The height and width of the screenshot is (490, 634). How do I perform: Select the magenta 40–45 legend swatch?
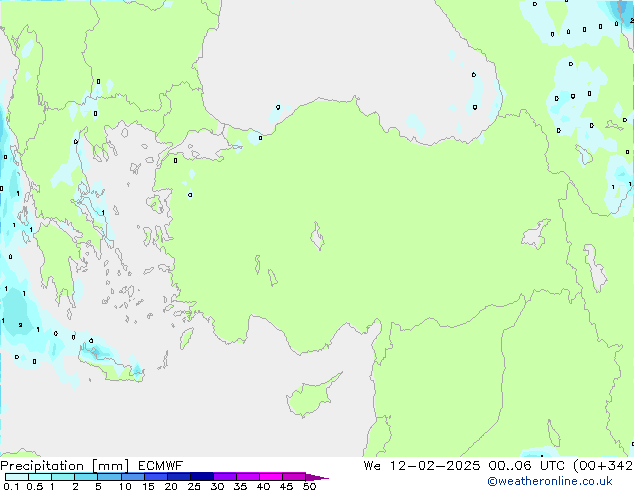coord(273,477)
